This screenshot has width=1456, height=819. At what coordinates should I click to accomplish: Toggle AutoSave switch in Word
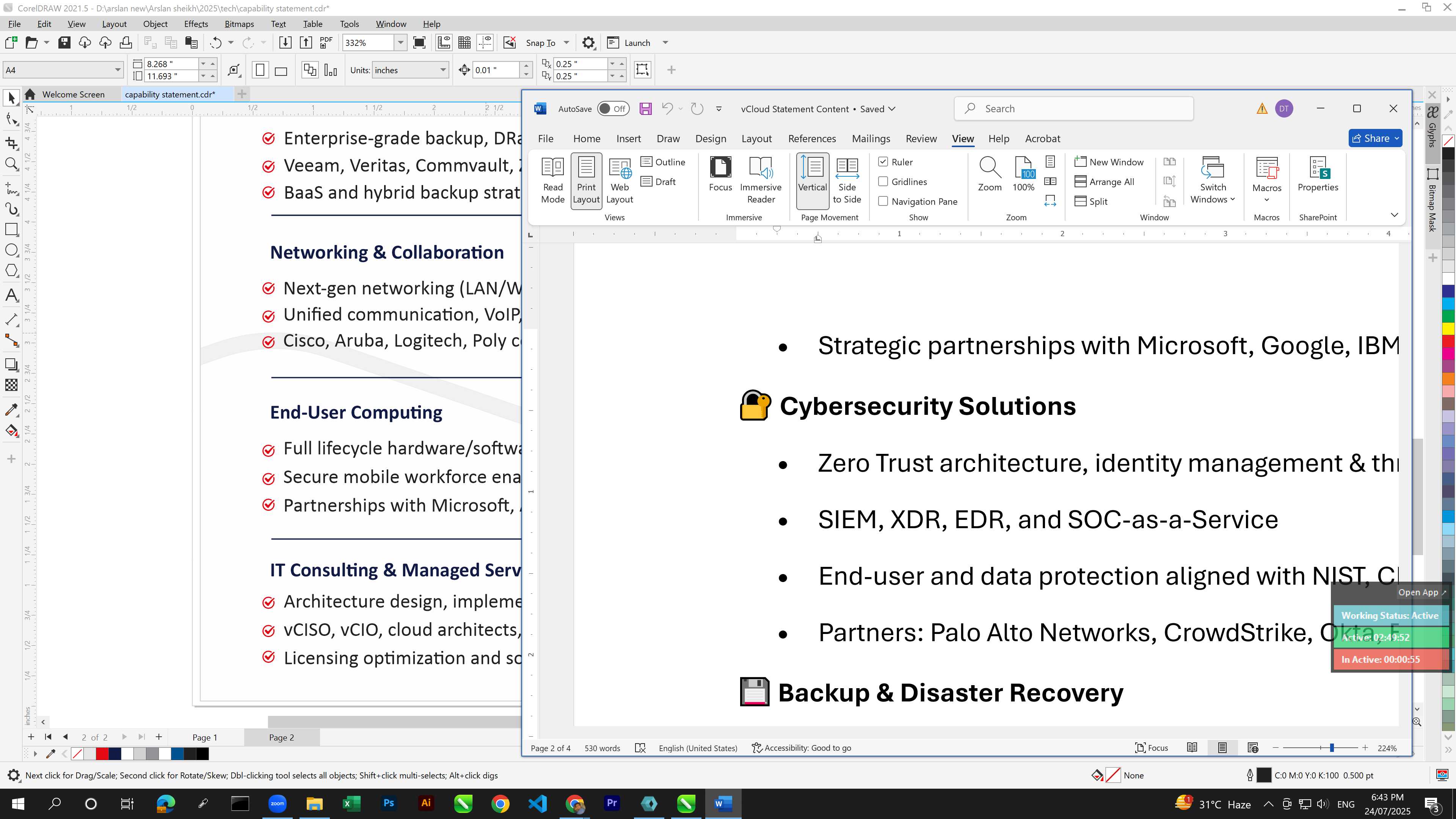point(613,108)
